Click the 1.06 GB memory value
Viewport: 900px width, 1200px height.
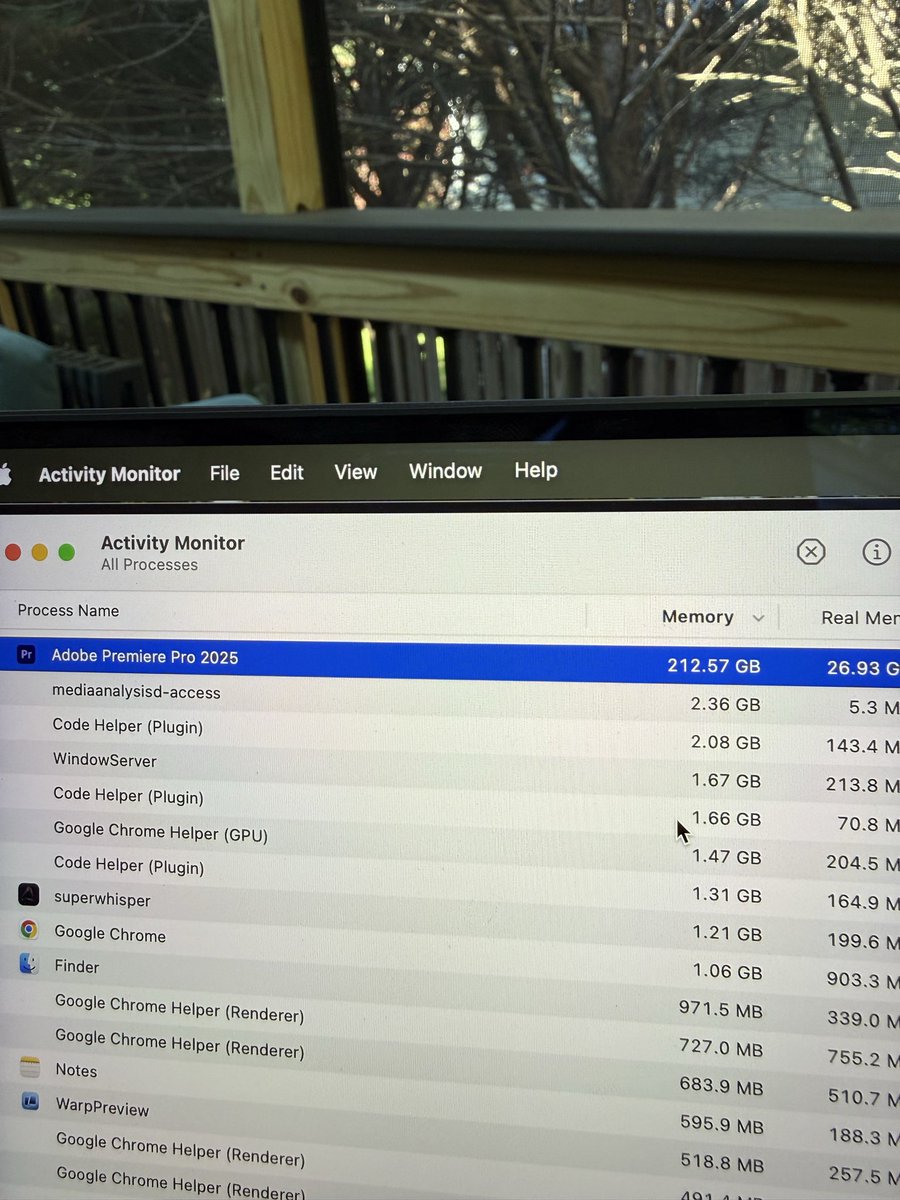tap(727, 972)
